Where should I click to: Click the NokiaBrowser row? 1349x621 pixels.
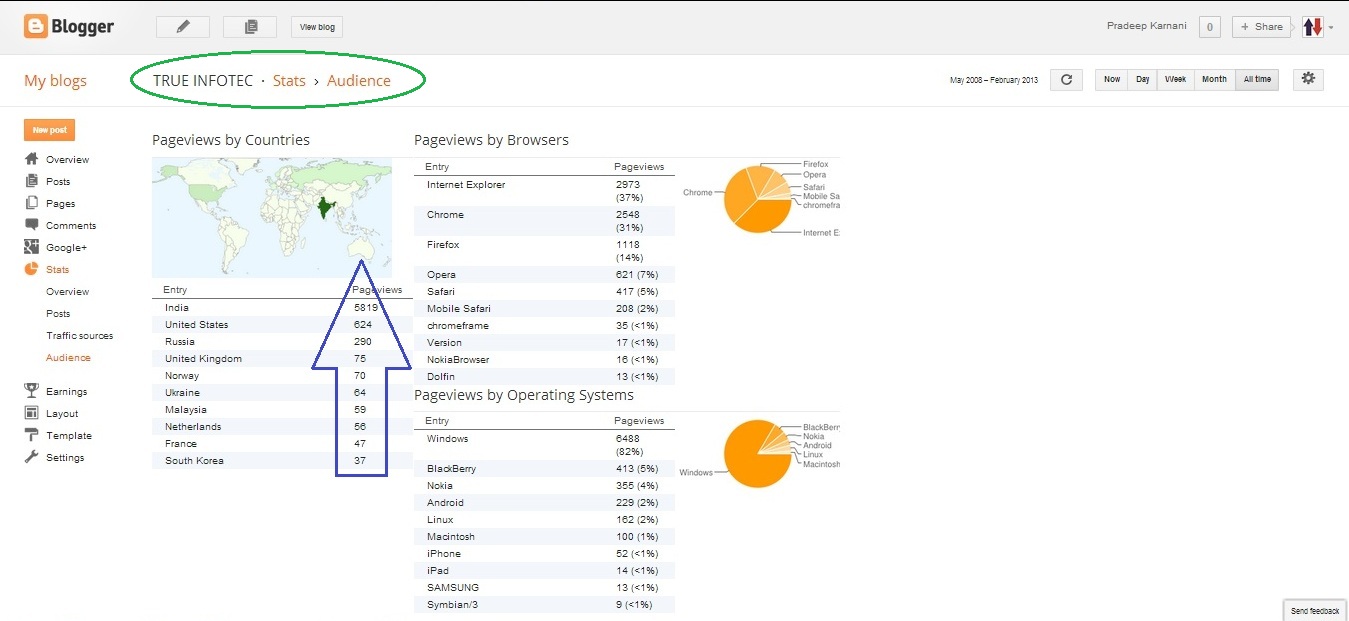(544, 360)
